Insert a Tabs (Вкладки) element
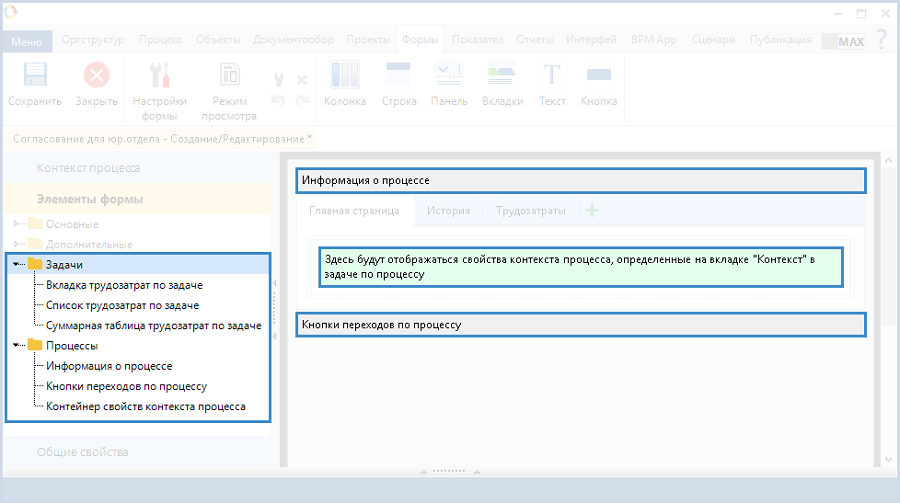The height and width of the screenshot is (503, 900). click(x=502, y=76)
